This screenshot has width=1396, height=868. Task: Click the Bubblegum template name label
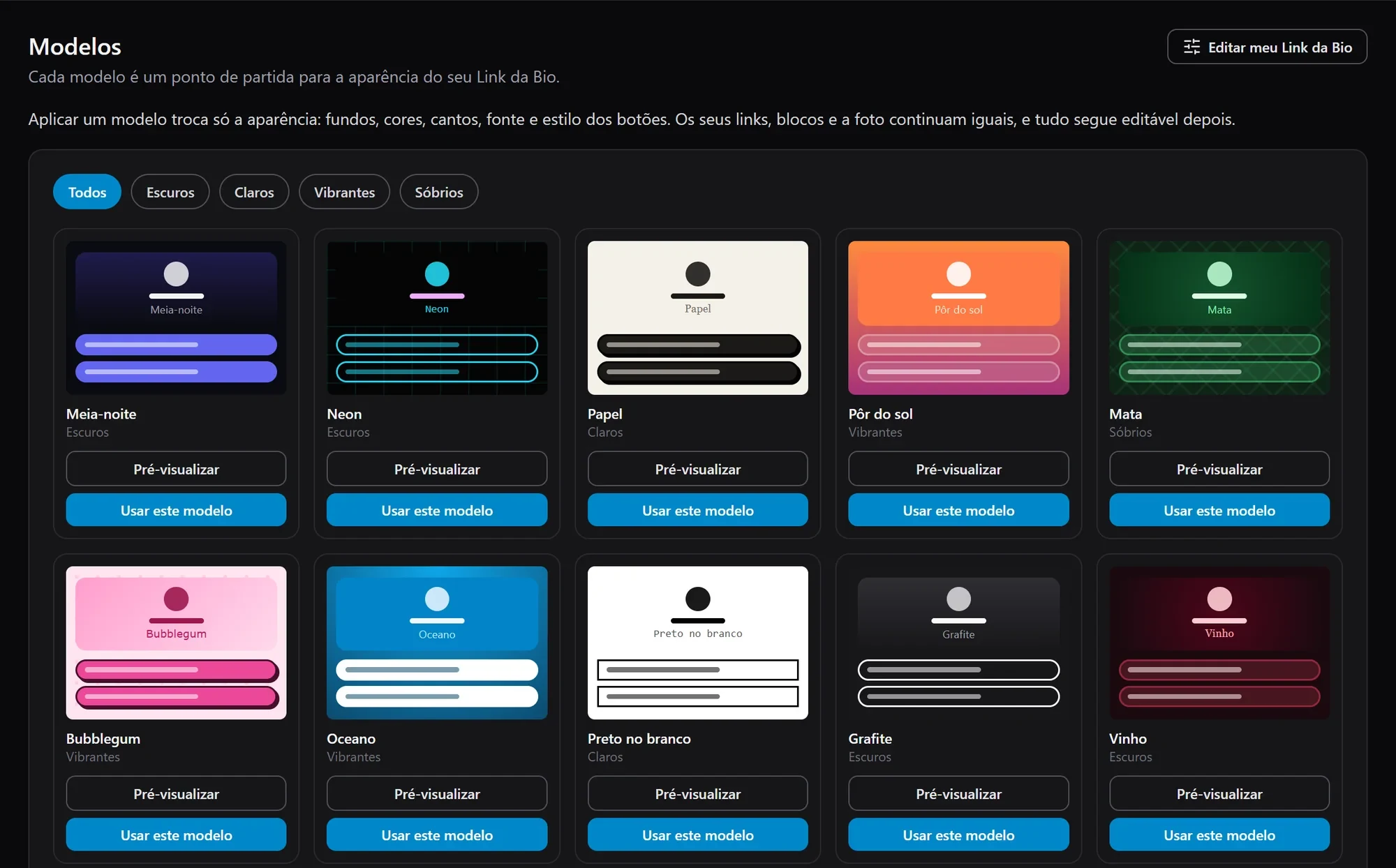pyautogui.click(x=103, y=738)
